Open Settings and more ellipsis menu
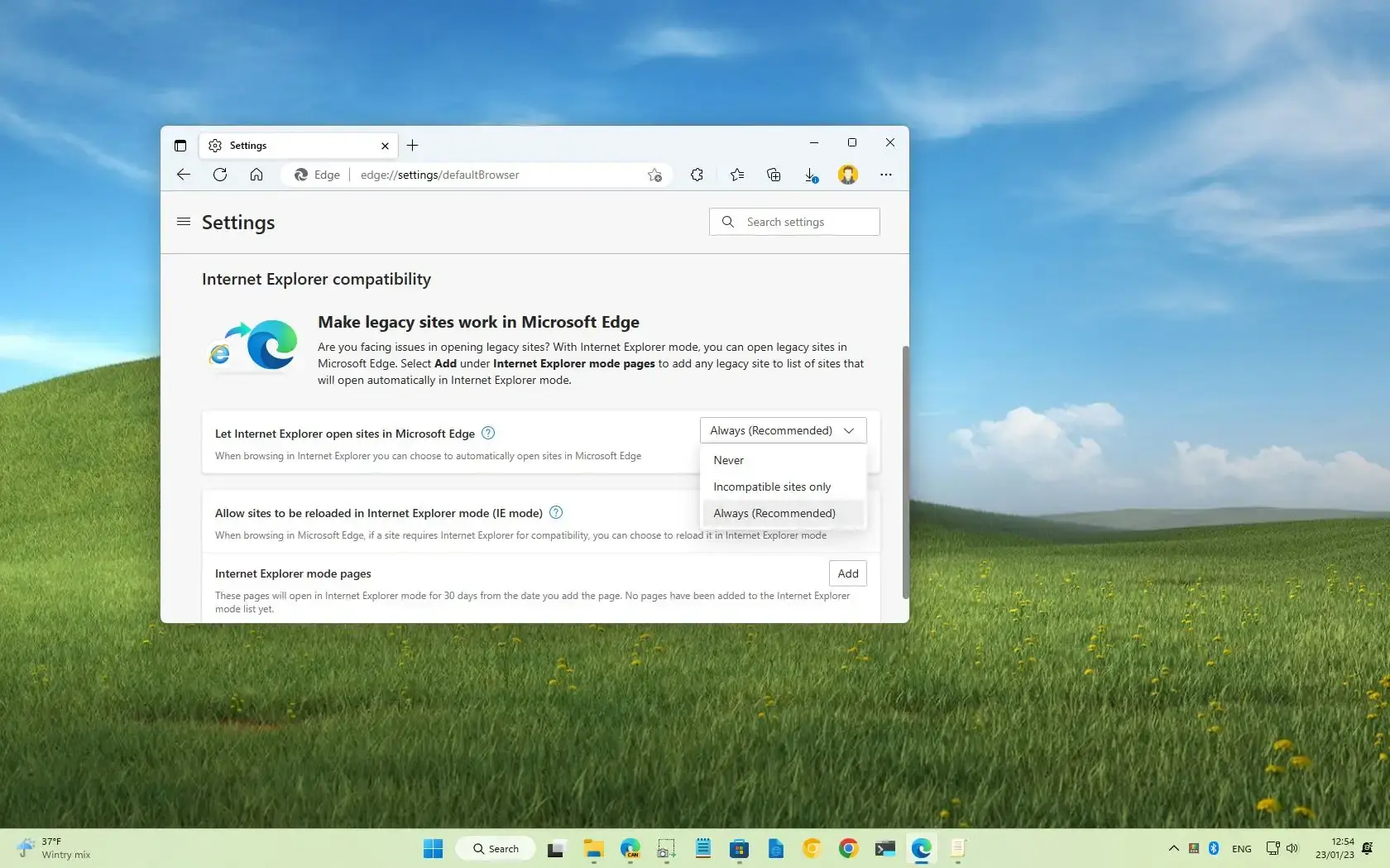1390x868 pixels. (886, 175)
